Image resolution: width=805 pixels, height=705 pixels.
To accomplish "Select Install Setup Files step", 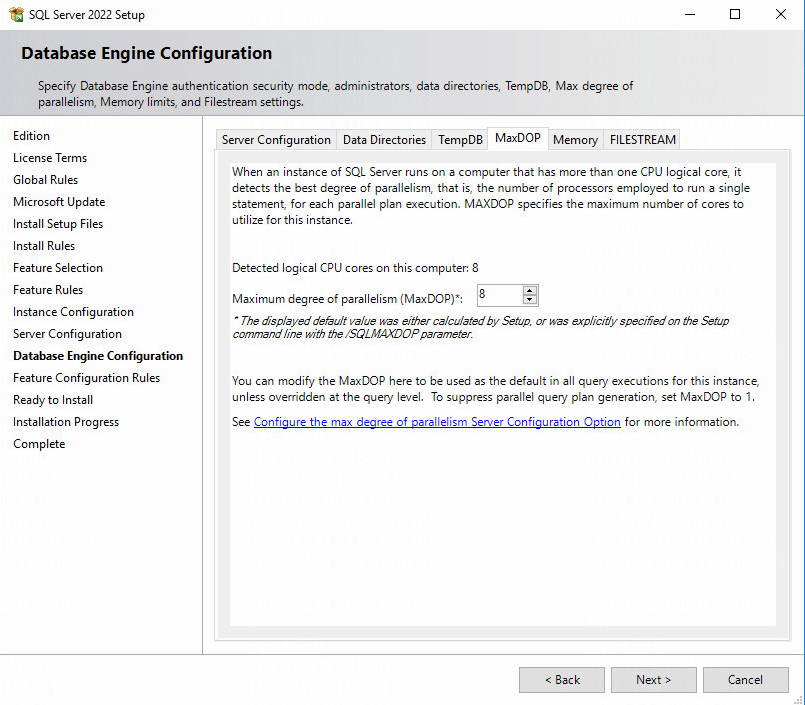I will pos(58,224).
